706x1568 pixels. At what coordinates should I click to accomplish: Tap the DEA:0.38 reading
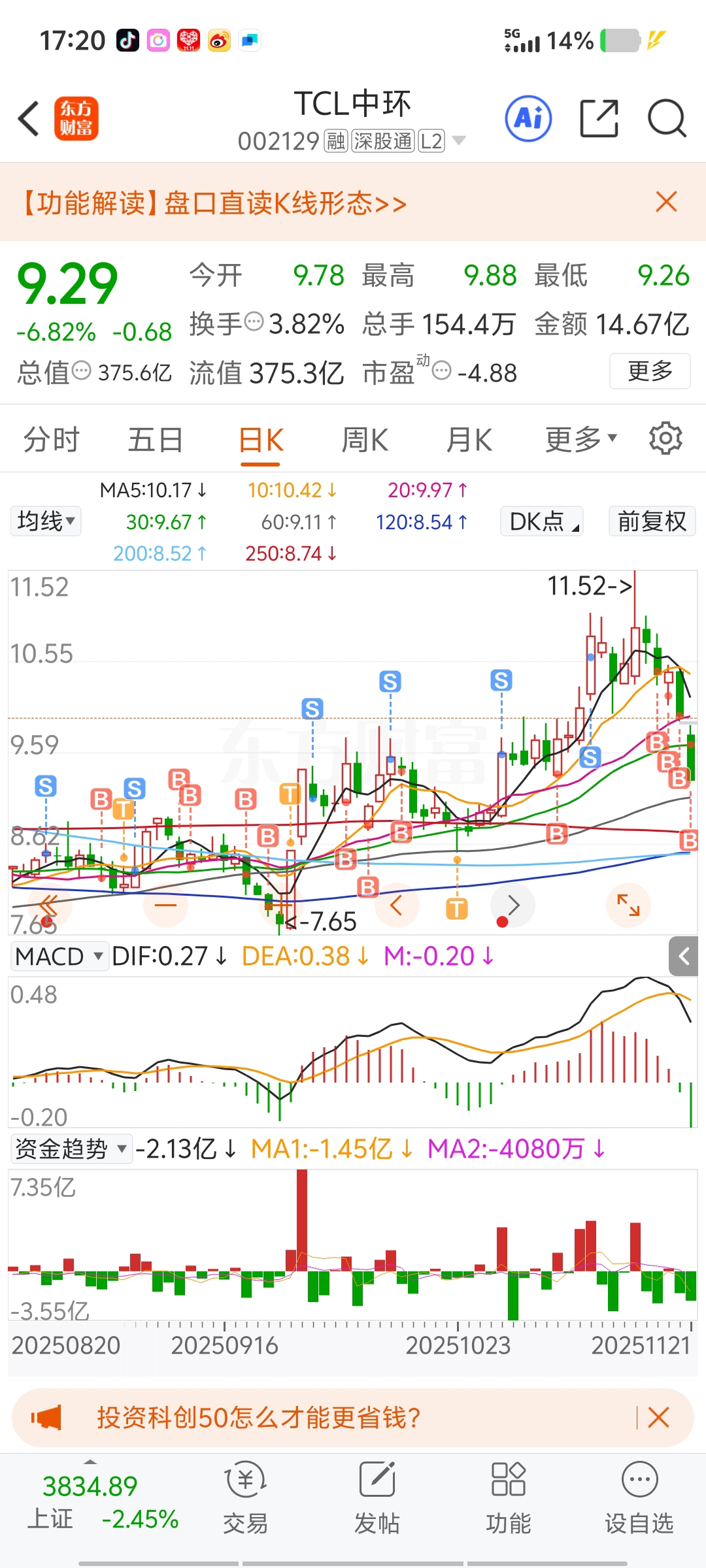305,956
